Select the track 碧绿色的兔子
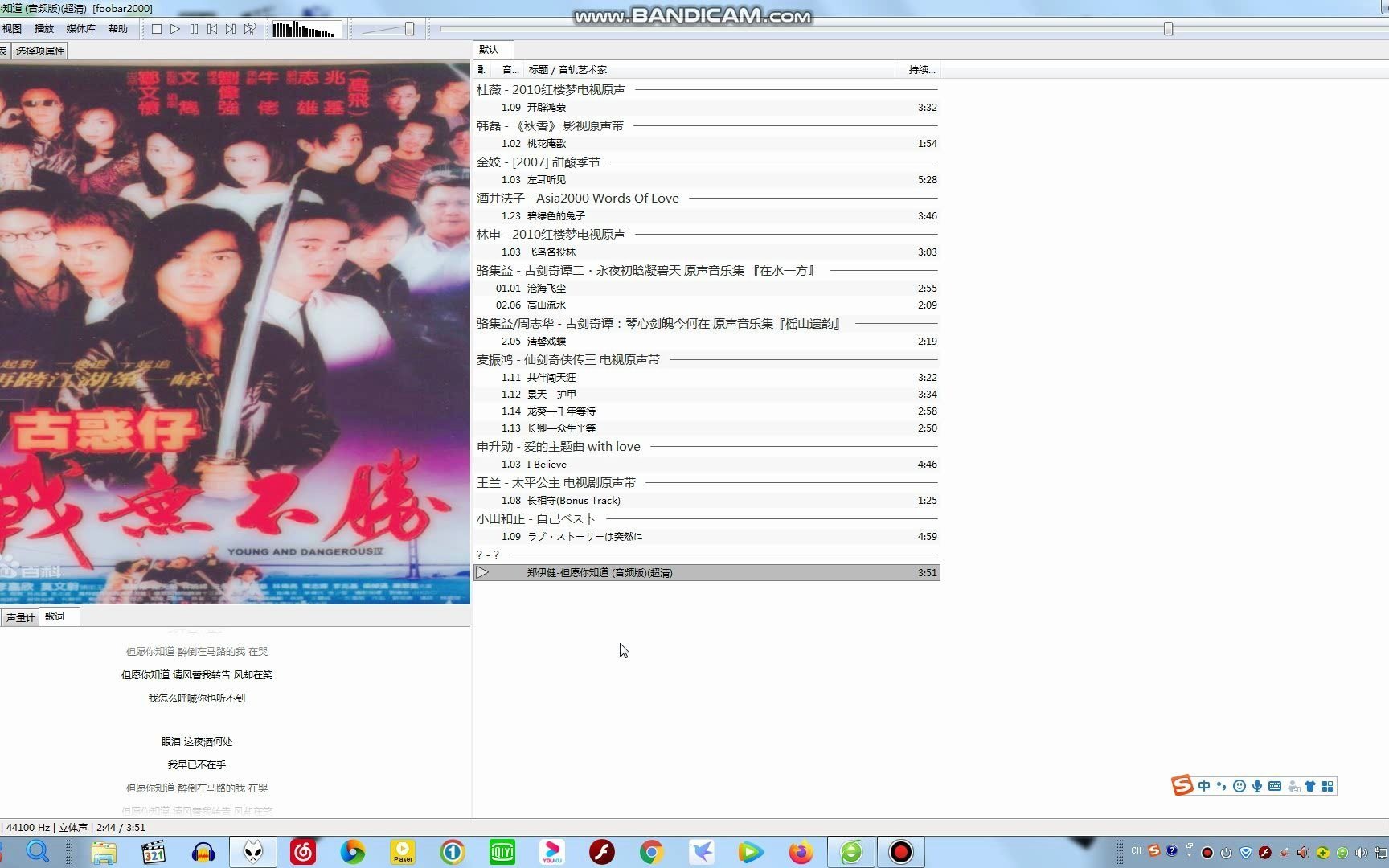The image size is (1389, 868). [707, 215]
